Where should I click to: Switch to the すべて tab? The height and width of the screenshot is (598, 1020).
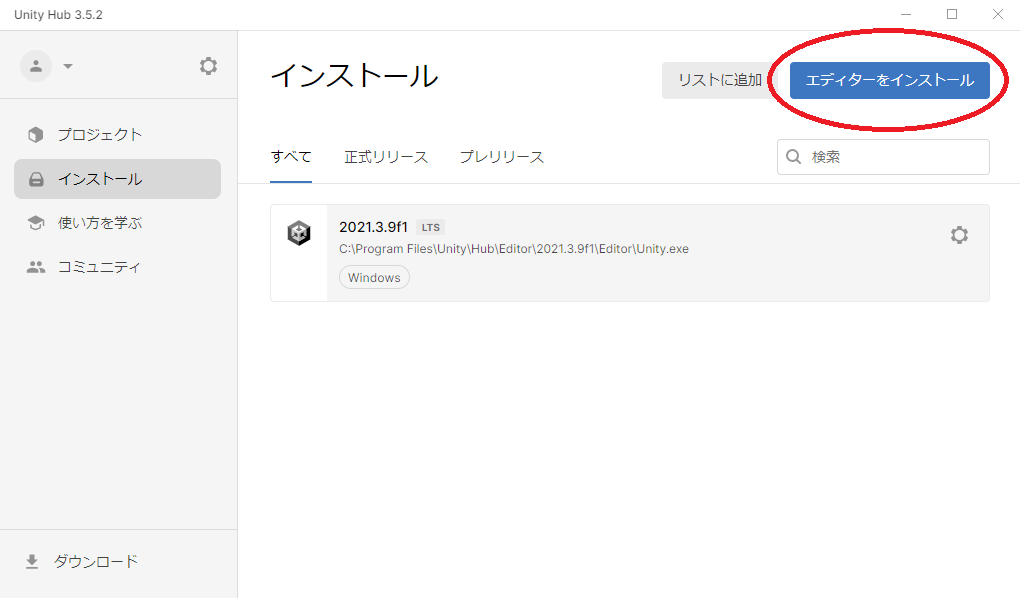pos(291,157)
